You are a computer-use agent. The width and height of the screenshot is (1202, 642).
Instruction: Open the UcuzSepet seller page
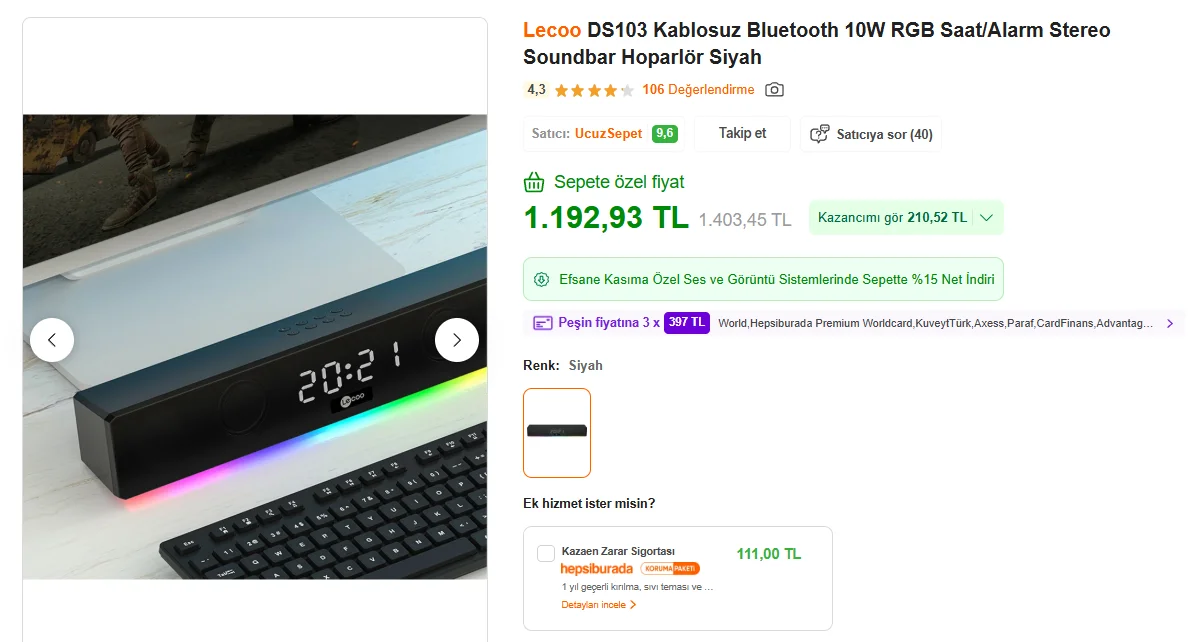pos(608,134)
